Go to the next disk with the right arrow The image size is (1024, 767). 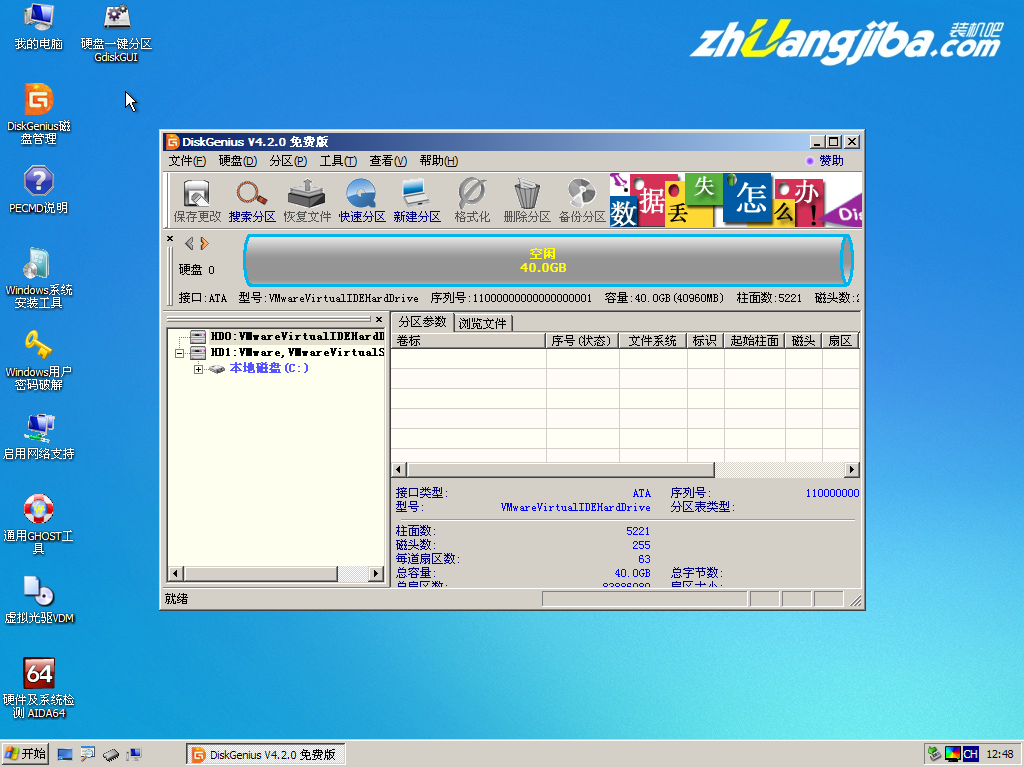point(205,243)
